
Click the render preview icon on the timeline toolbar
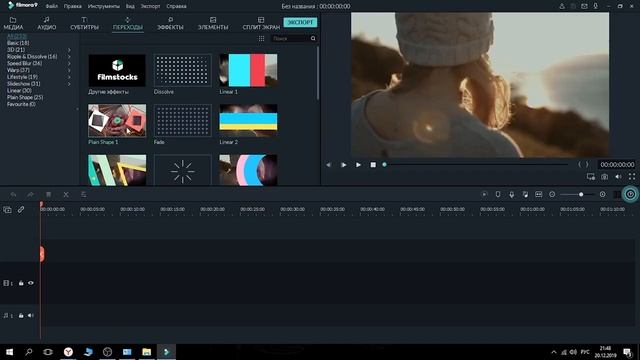484,194
